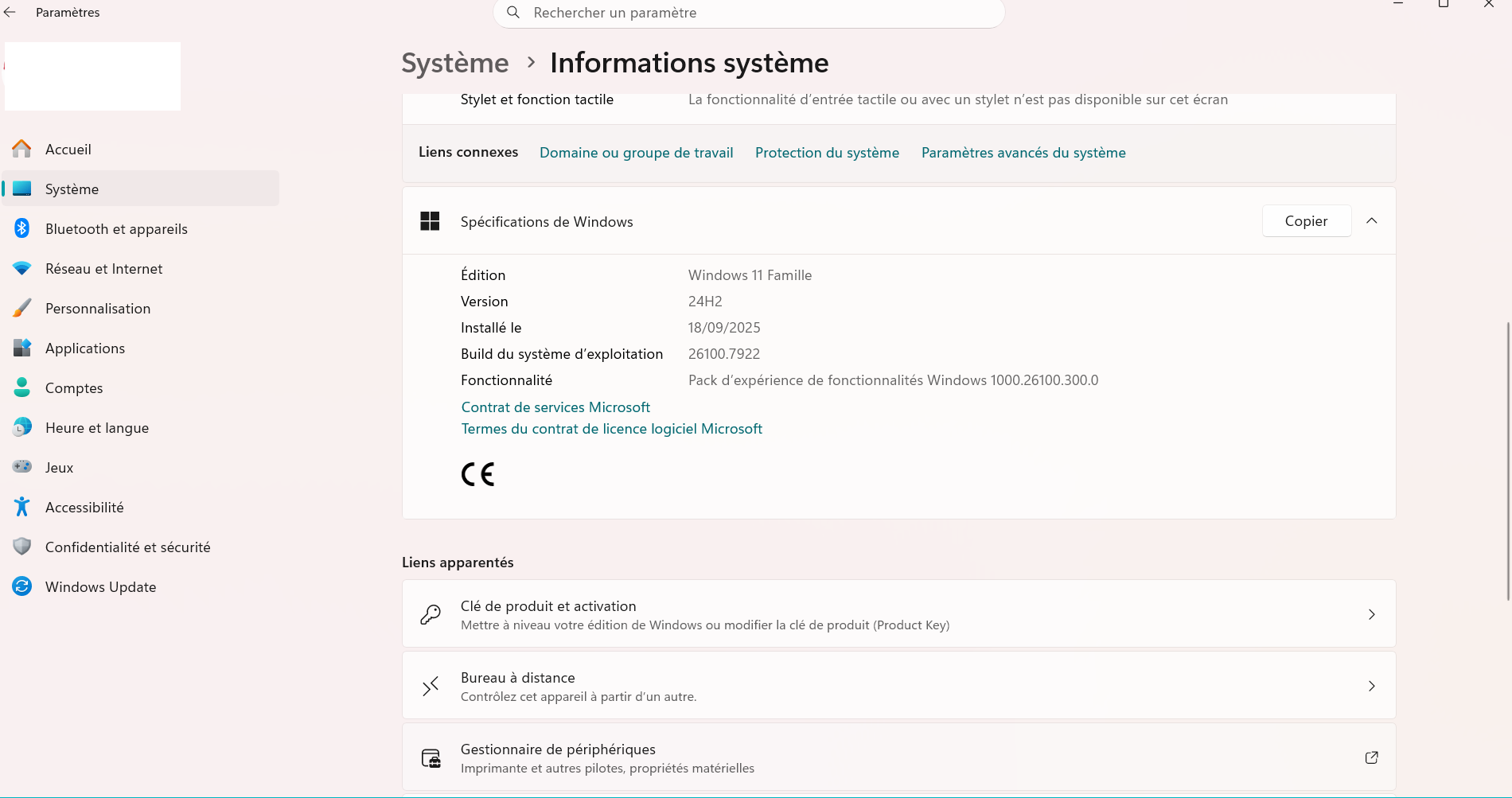1512x798 pixels.
Task: Go back to Système breadcrumb
Action: (x=455, y=63)
